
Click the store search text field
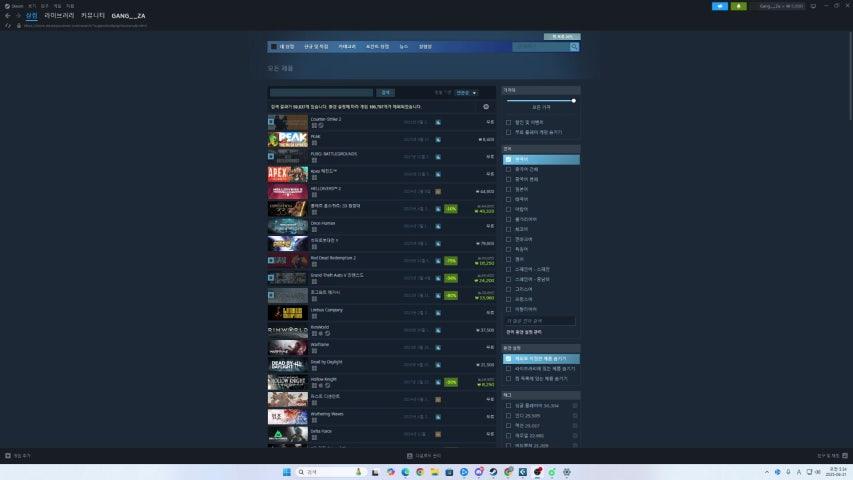[x=541, y=47]
